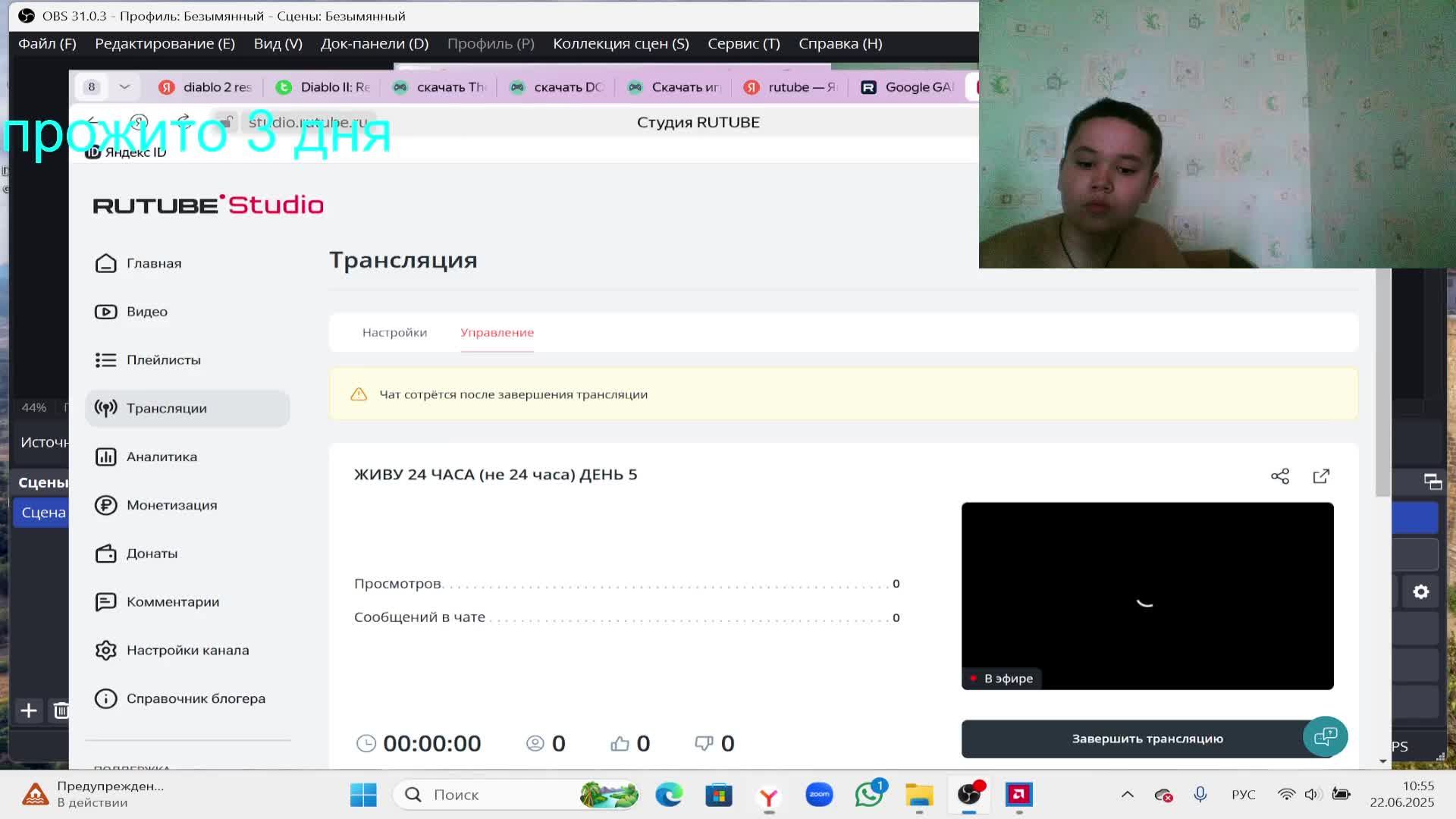The image size is (1456, 819).
Task: Open Zoom from taskbar
Action: pyautogui.click(x=819, y=795)
